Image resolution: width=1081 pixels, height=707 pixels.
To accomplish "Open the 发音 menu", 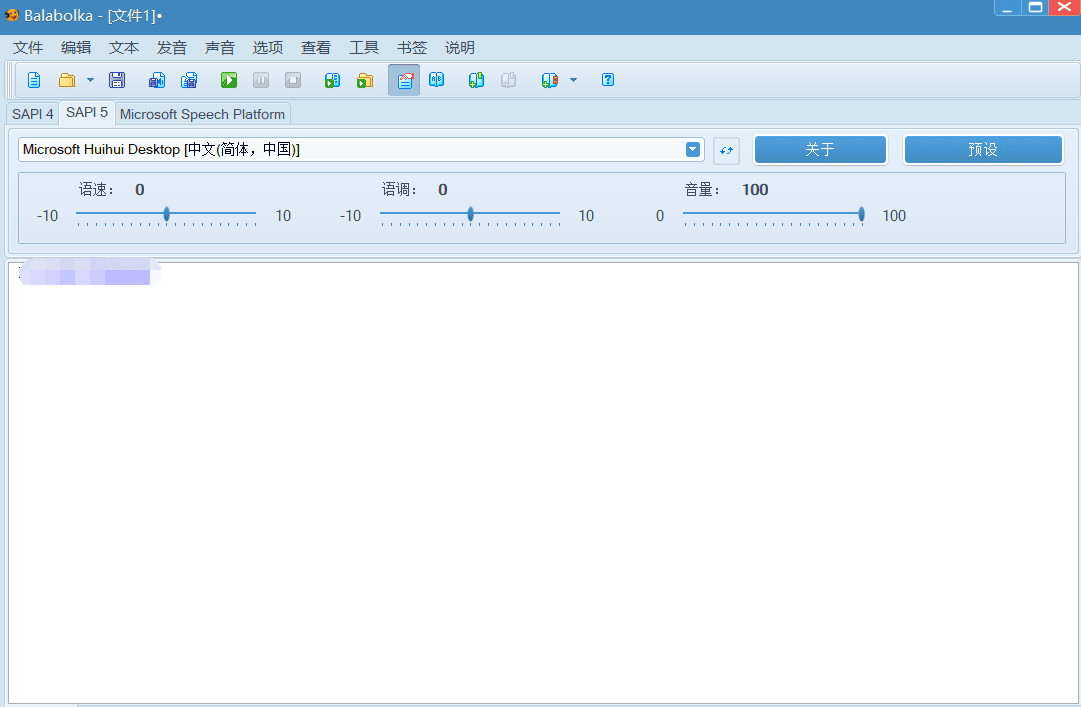I will [x=172, y=48].
